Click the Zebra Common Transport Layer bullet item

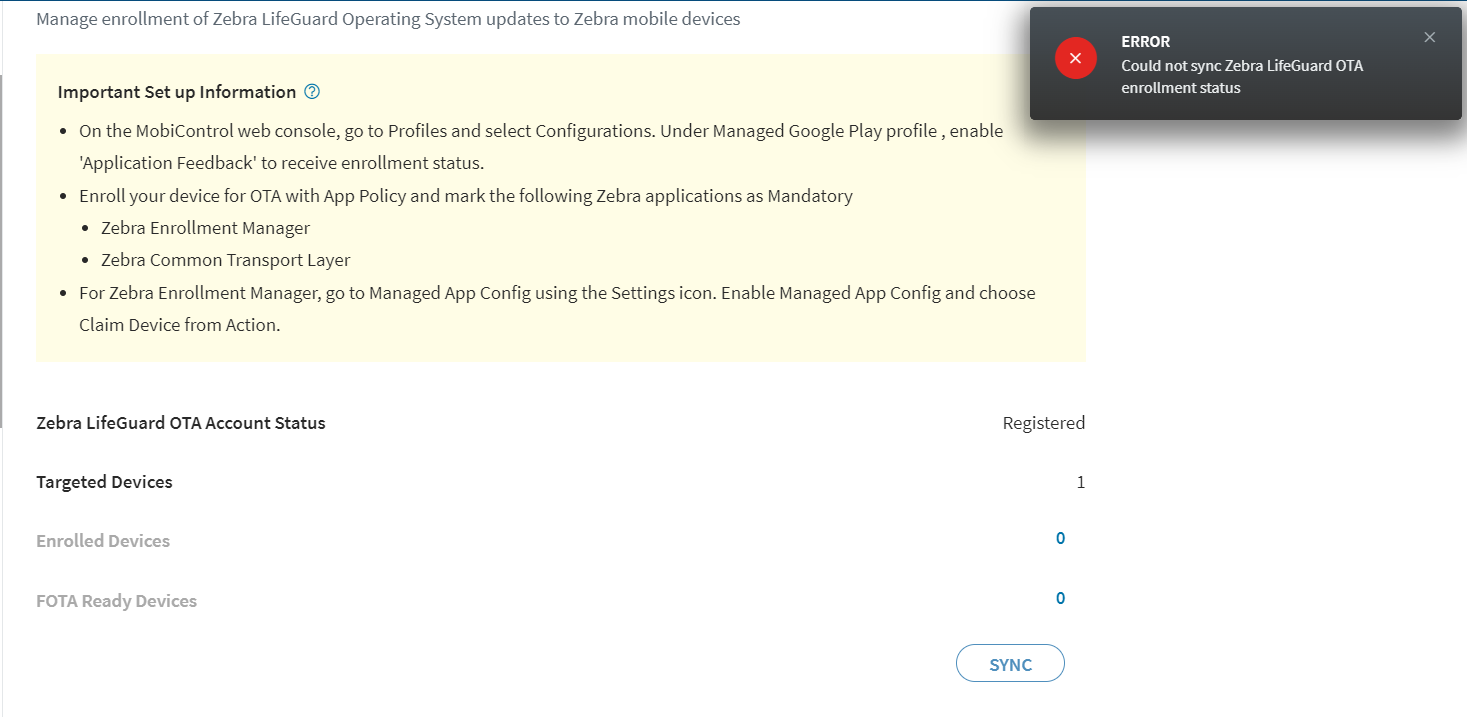tap(225, 260)
